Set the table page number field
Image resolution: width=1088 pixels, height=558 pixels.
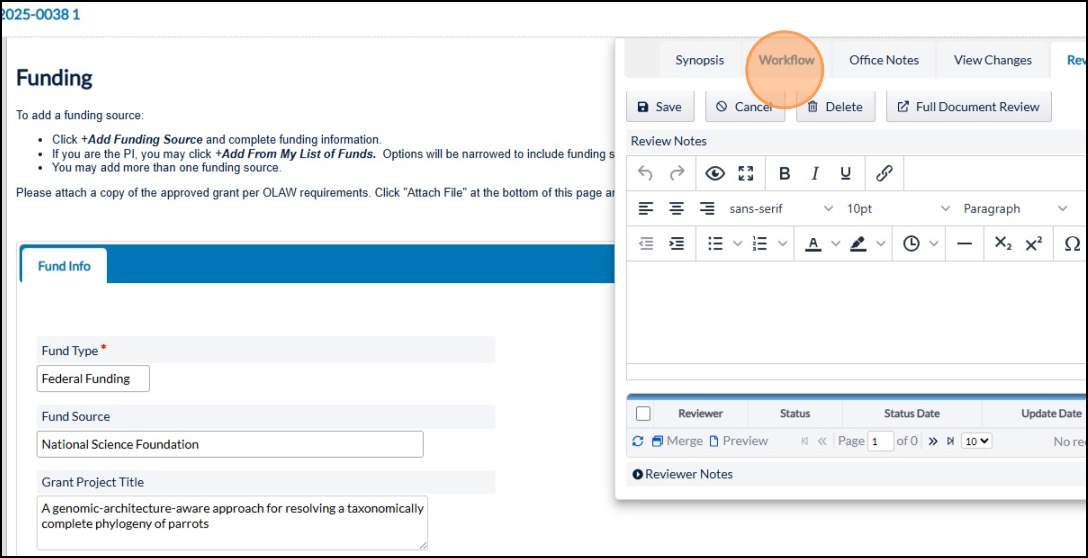coord(881,441)
